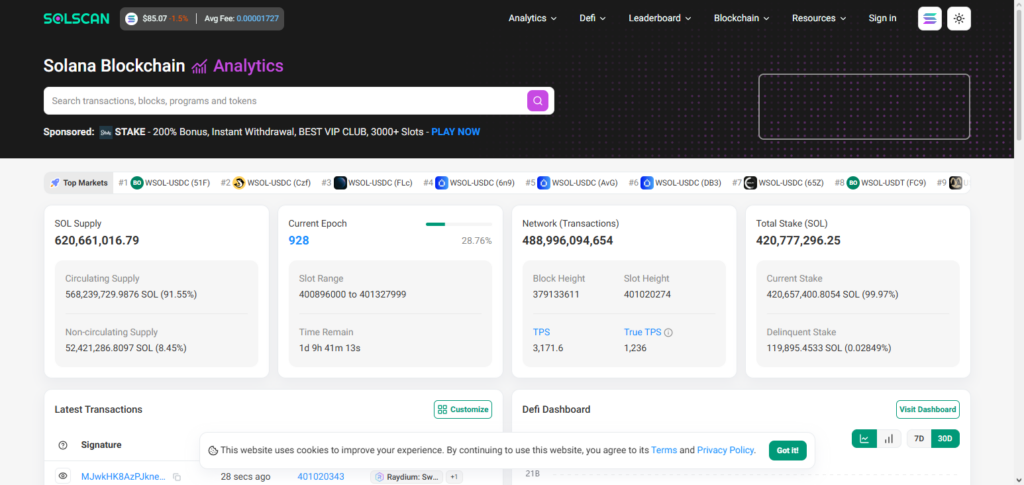Viewport: 1024px width, 485px height.
Task: Click the purple search magnifier button
Action: click(x=537, y=101)
